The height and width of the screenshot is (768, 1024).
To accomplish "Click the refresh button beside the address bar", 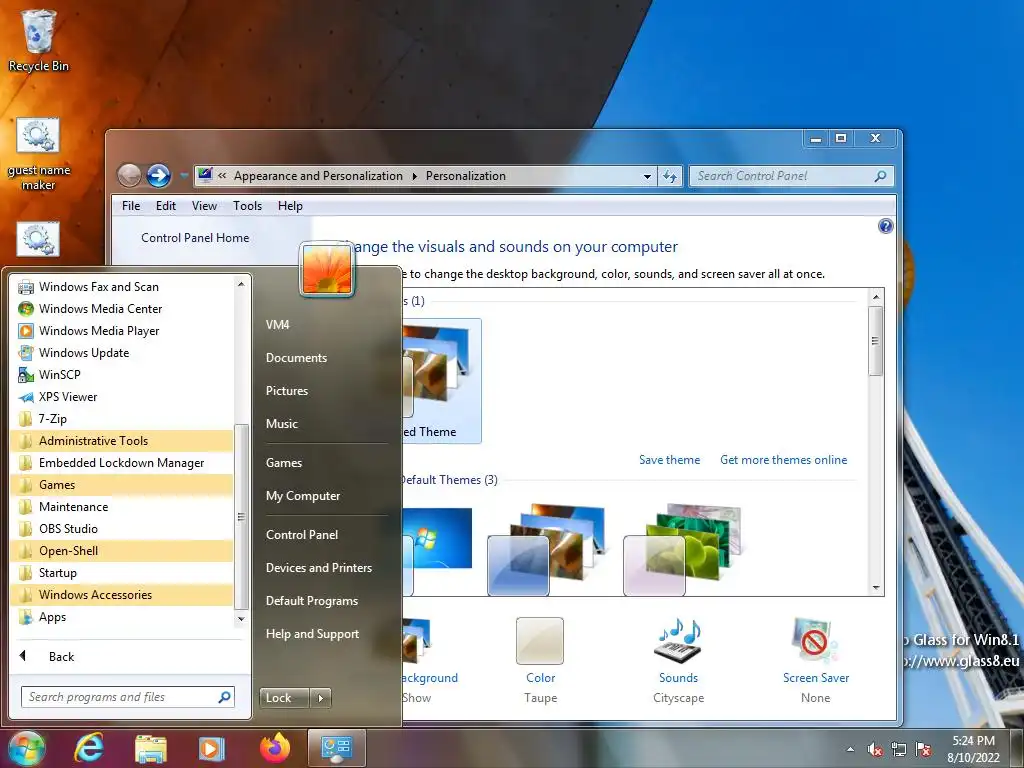I will click(670, 176).
